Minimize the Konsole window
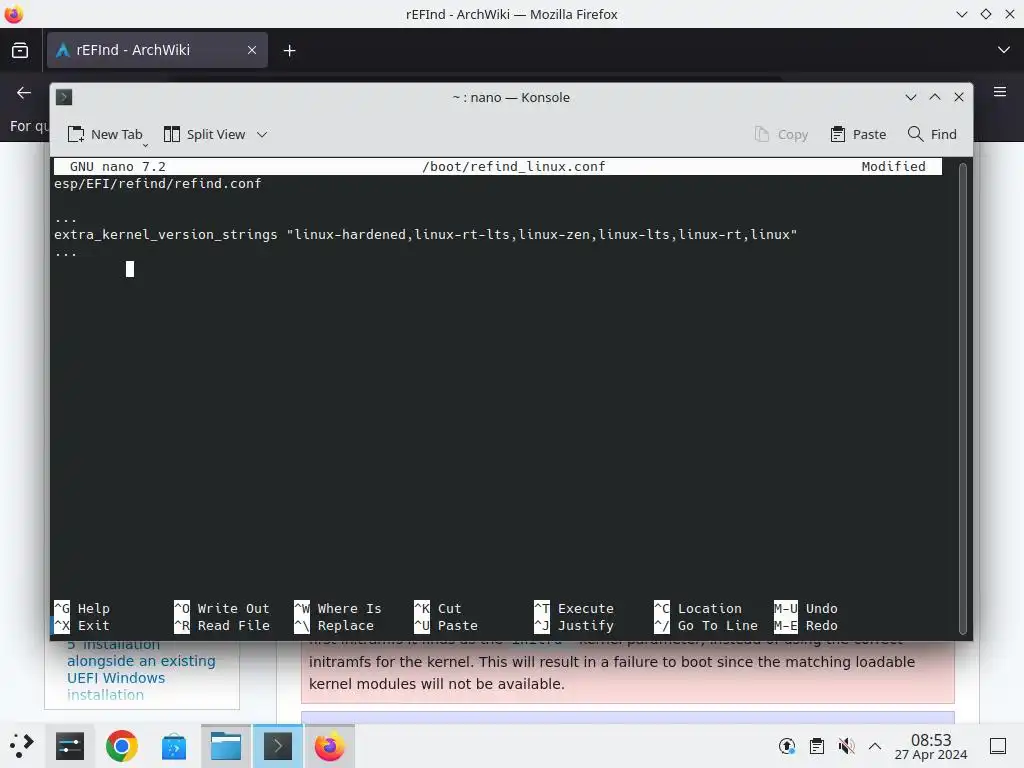Image resolution: width=1024 pixels, height=768 pixels. pos(911,97)
